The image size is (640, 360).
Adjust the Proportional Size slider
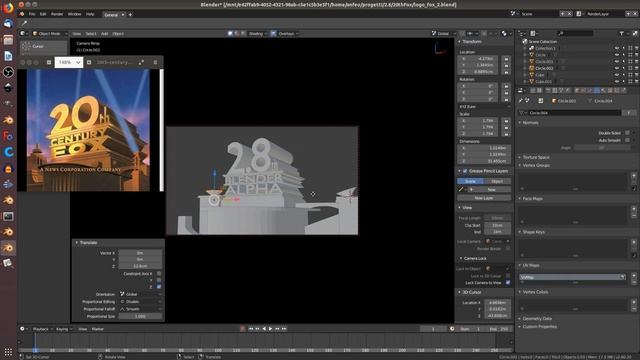140,316
